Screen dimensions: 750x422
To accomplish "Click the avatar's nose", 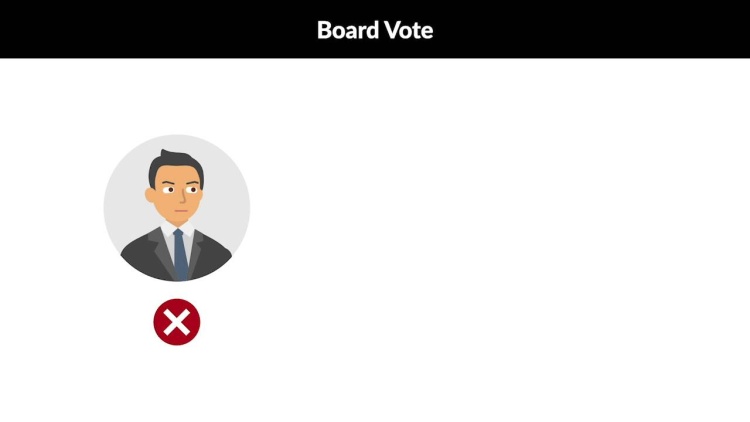I will 182,198.
